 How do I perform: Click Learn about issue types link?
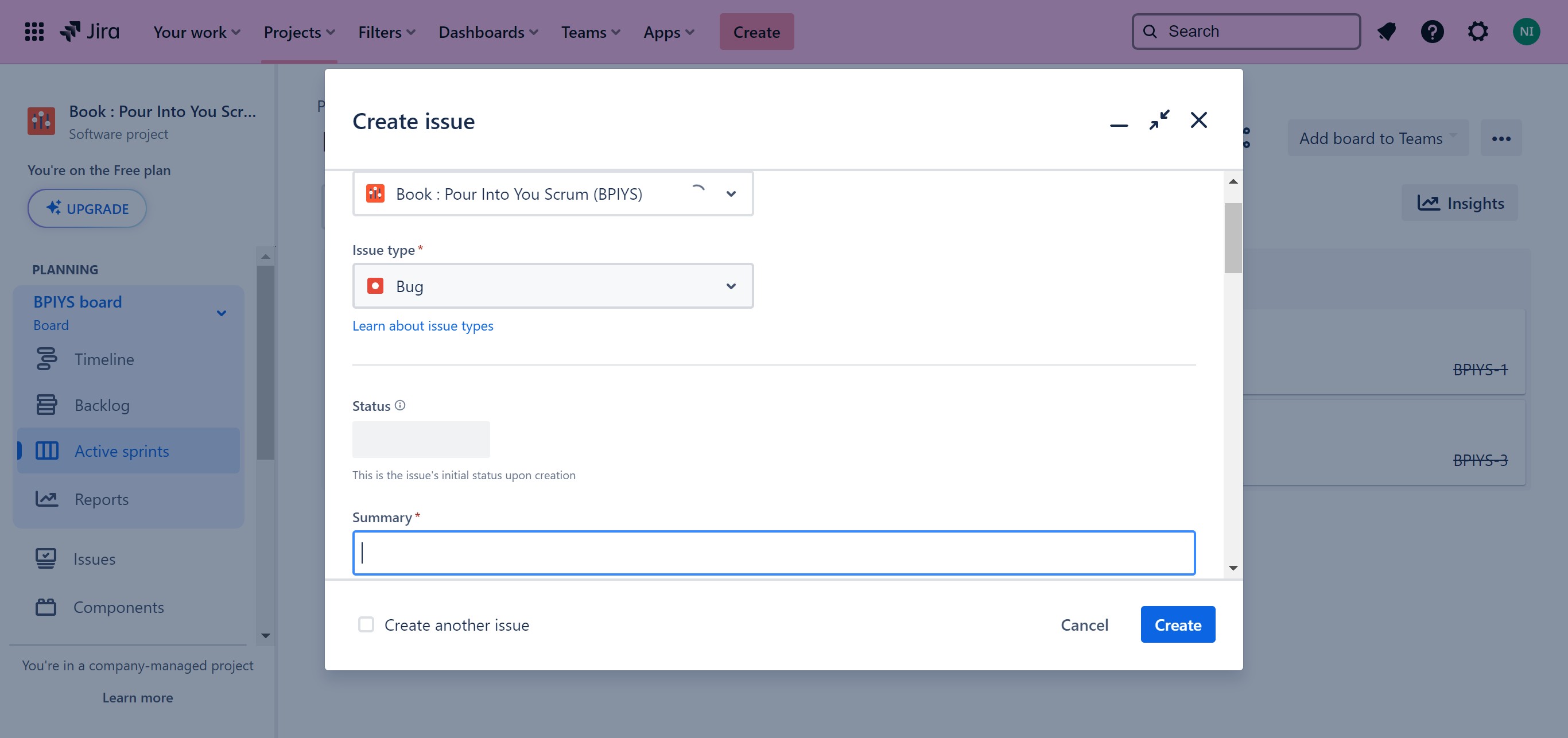click(x=422, y=325)
